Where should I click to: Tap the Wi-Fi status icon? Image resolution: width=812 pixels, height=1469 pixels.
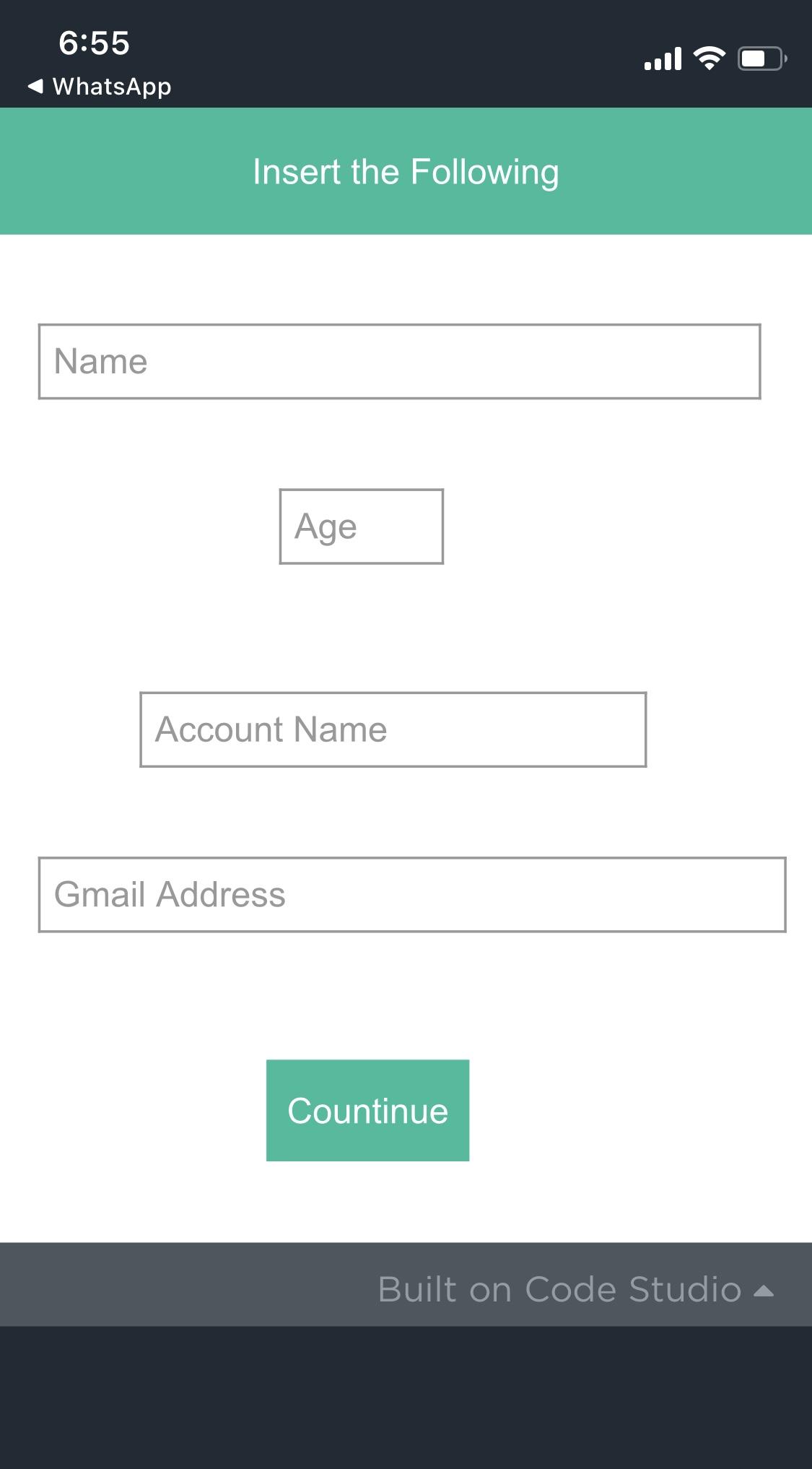tap(710, 58)
